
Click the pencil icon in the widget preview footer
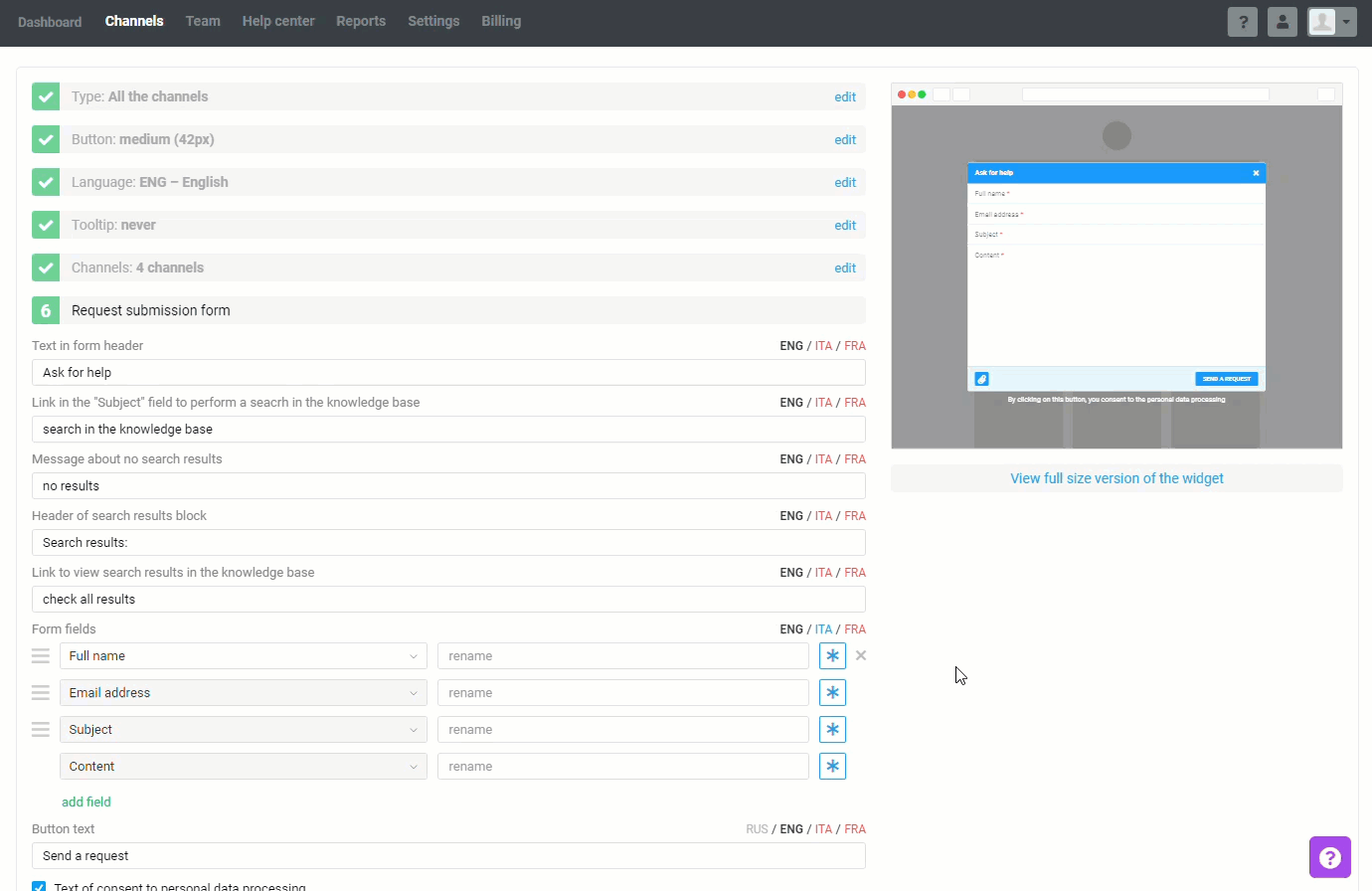980,378
